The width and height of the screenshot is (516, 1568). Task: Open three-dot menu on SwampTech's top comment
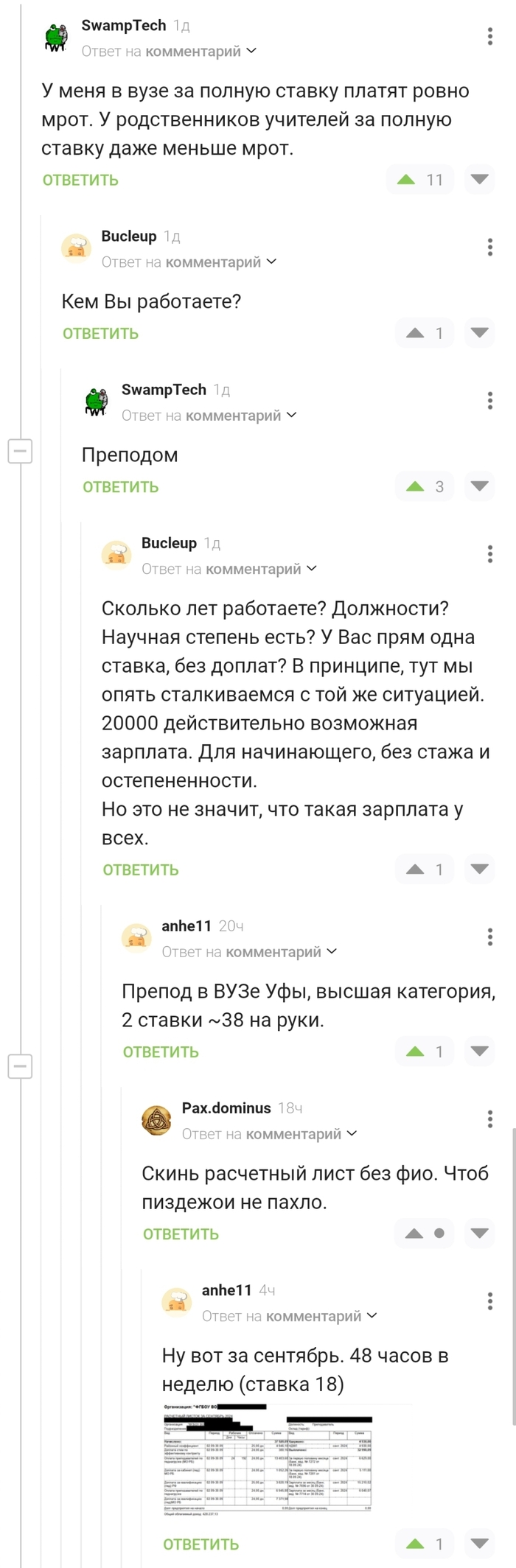(490, 36)
